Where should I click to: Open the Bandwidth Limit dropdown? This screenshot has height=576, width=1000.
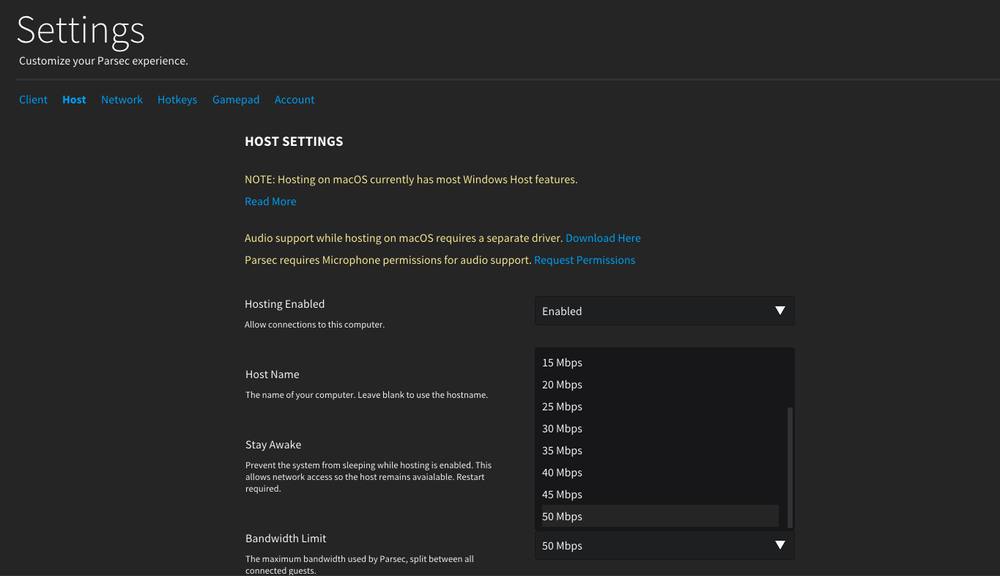pyautogui.click(x=665, y=545)
